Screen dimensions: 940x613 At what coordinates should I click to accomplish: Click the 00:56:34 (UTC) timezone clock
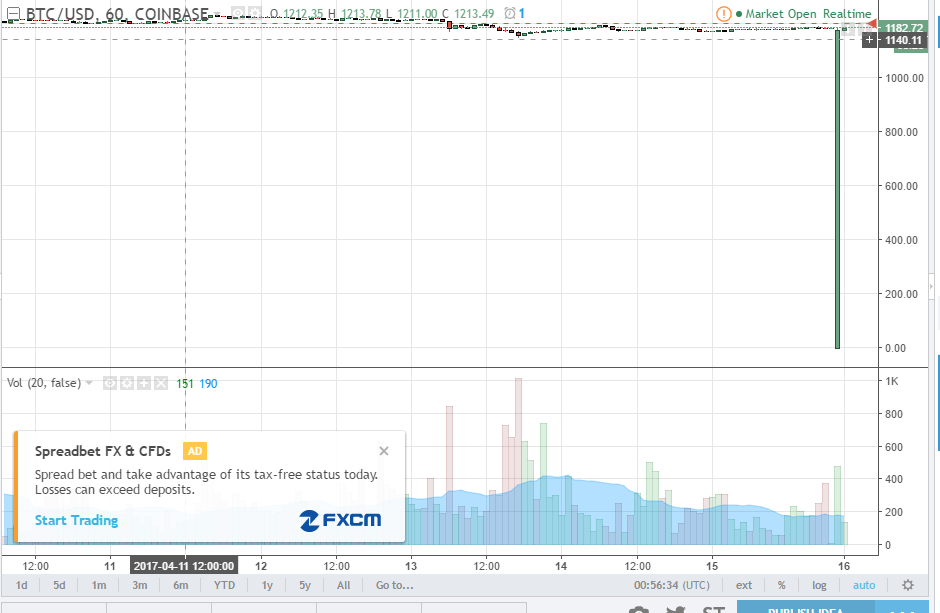[671, 585]
